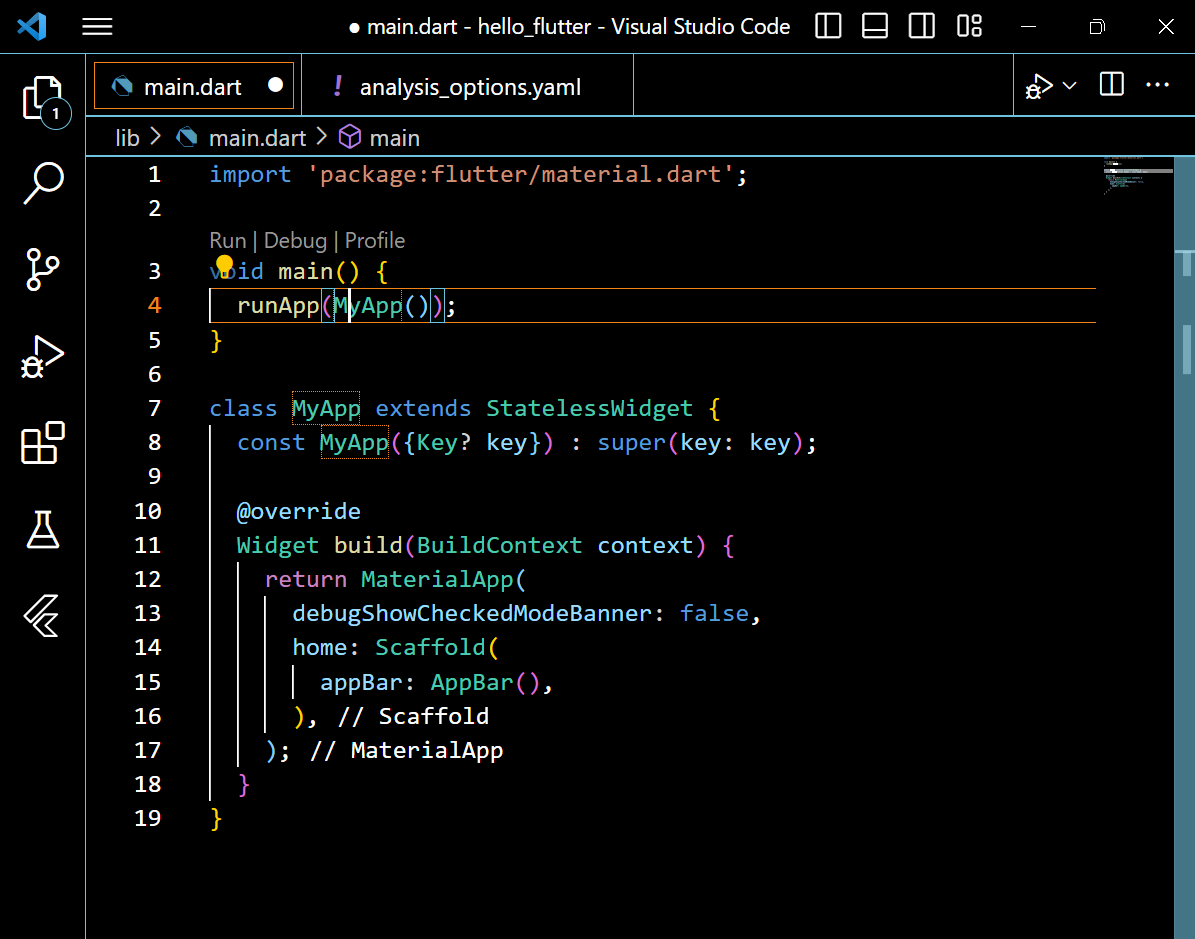The image size is (1195, 939).
Task: Click the Debug CodeLens link
Action: 295,241
